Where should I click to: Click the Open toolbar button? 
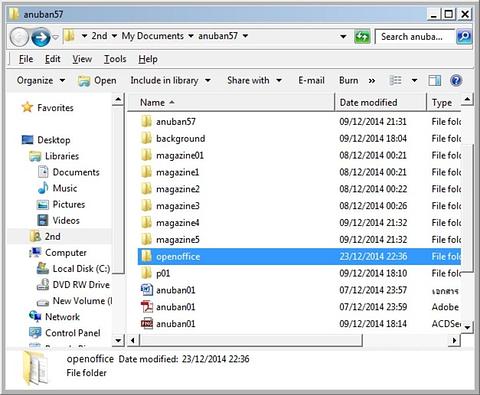(x=97, y=80)
